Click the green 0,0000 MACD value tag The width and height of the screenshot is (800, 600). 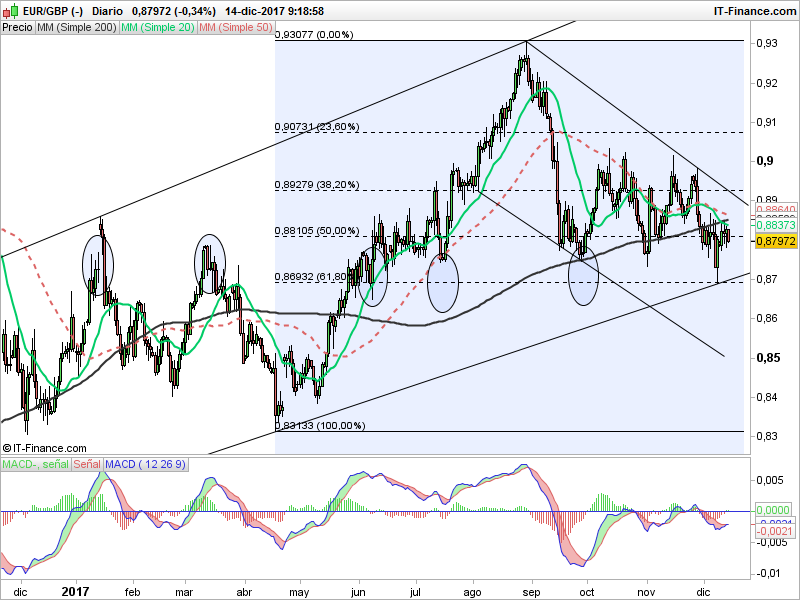(773, 510)
